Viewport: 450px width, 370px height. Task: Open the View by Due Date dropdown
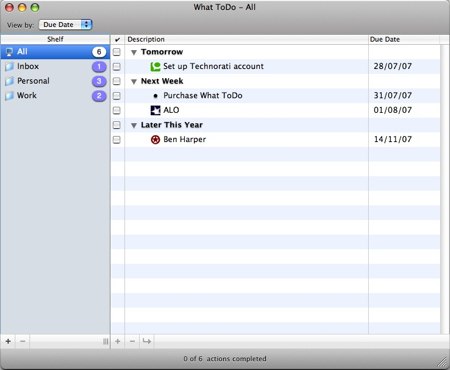coord(66,25)
